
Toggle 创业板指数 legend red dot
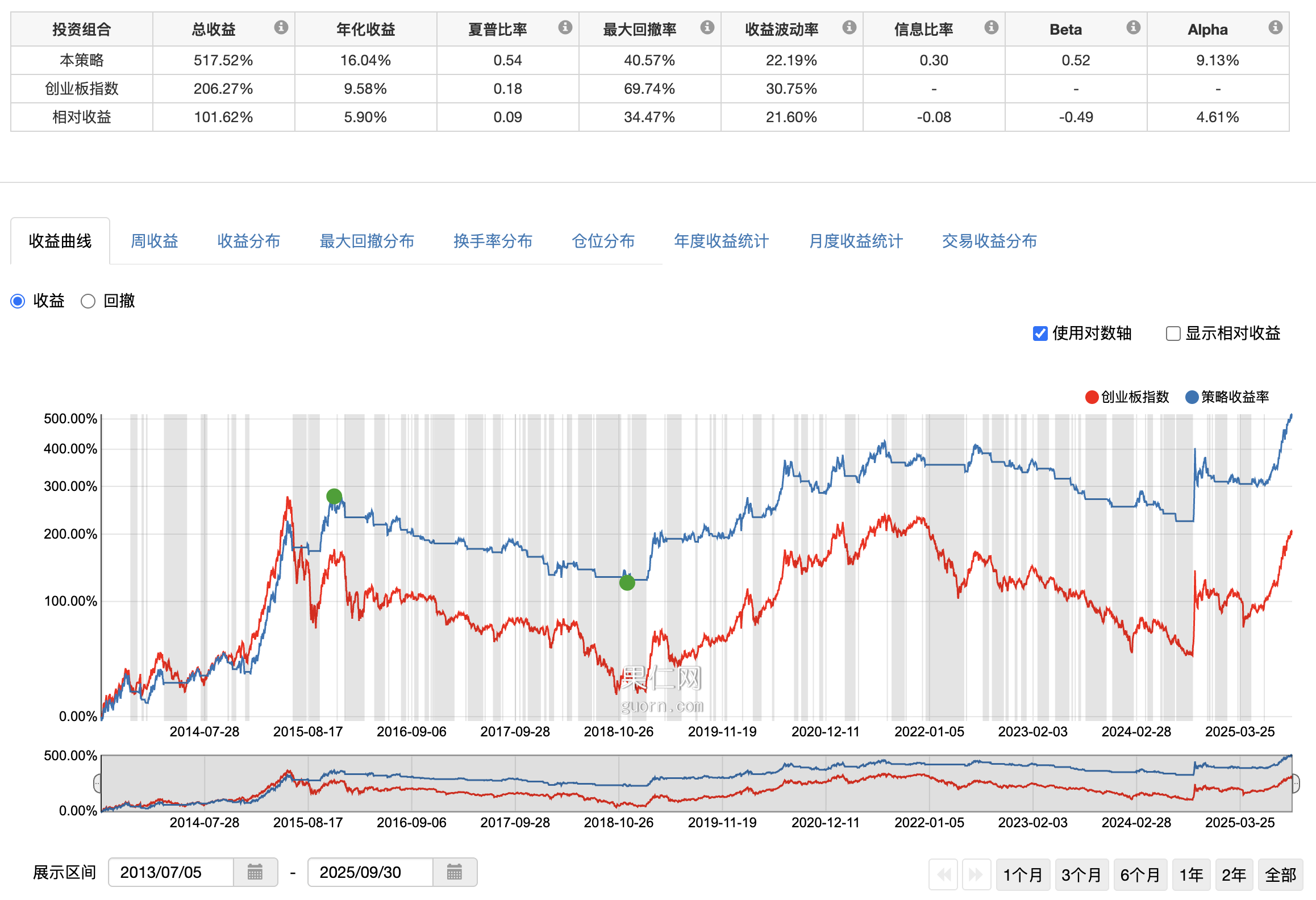(1092, 397)
